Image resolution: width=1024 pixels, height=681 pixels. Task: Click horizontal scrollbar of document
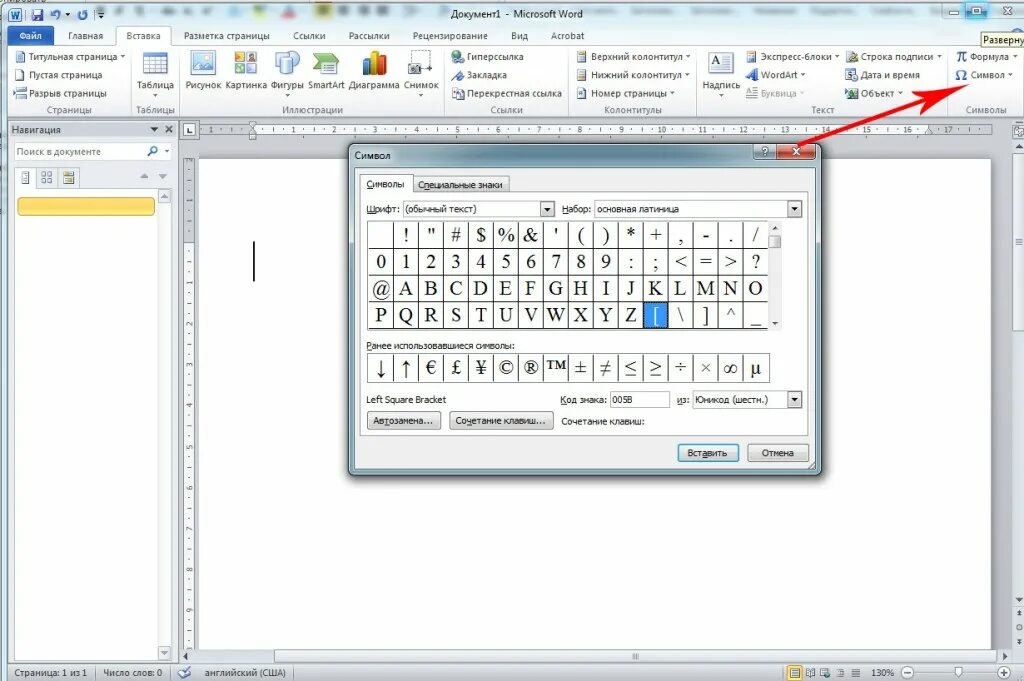point(635,656)
